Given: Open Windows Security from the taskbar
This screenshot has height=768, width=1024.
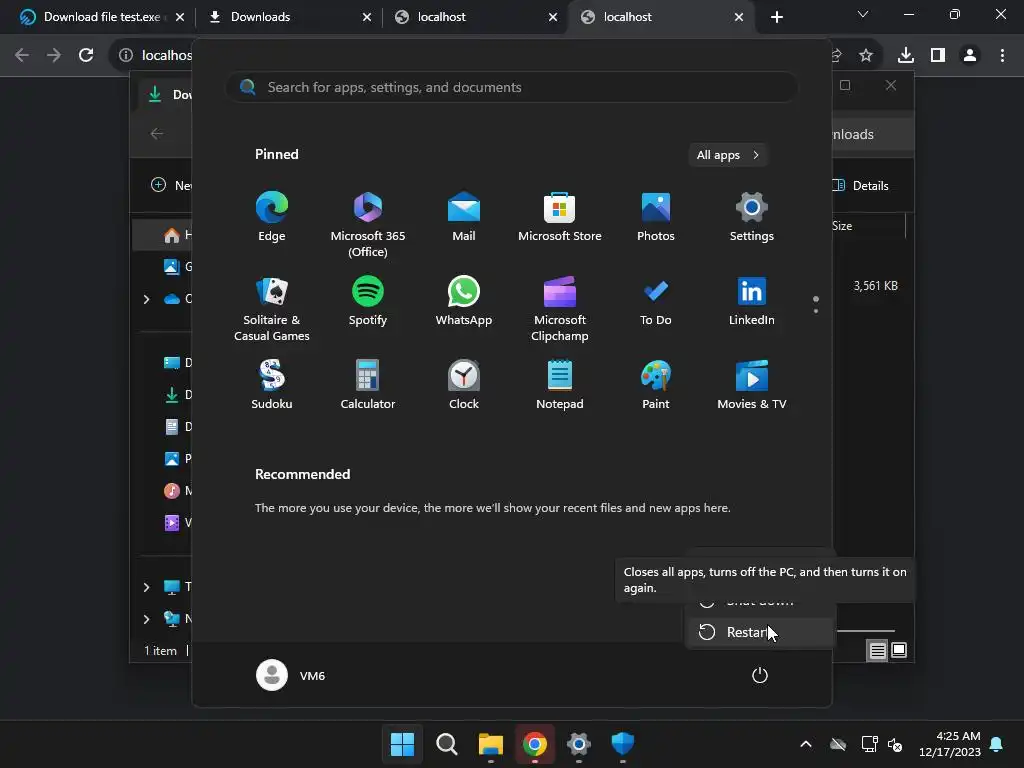Looking at the screenshot, I should (622, 743).
